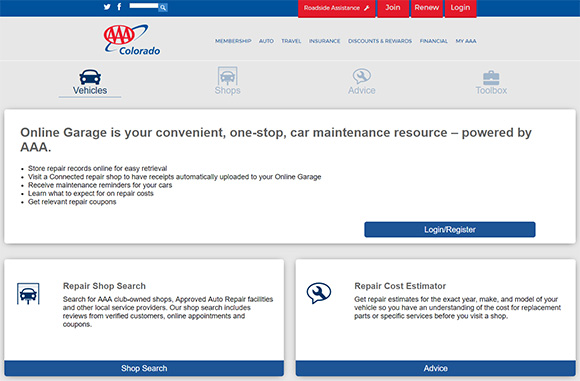Click the Repair Cost Estimator heading

[400, 286]
